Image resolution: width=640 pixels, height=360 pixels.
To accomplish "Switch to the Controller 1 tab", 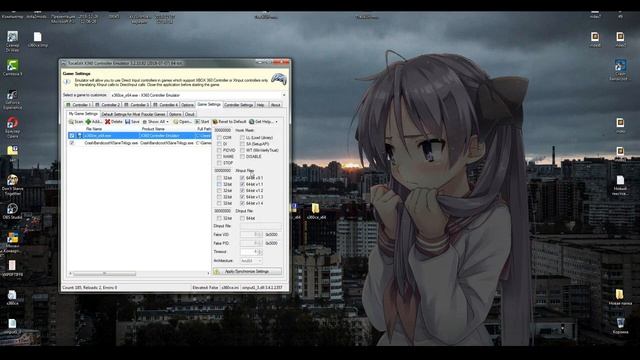I will [78, 105].
